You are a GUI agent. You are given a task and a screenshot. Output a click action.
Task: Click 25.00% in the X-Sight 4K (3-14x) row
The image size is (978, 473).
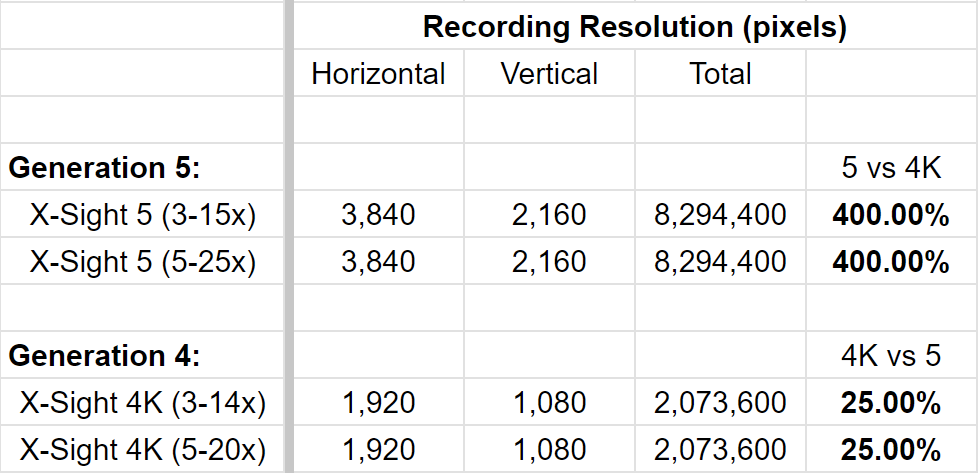pos(891,402)
